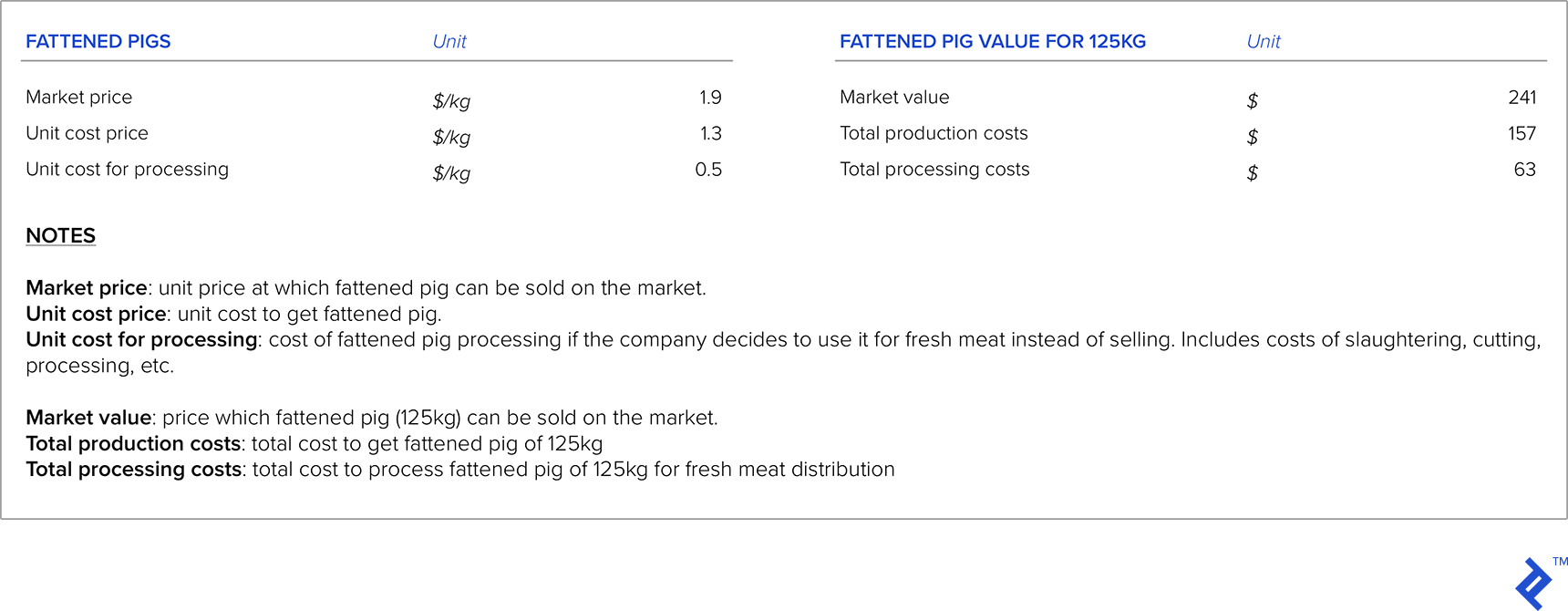Click the Toptal logo icon

1533,584
